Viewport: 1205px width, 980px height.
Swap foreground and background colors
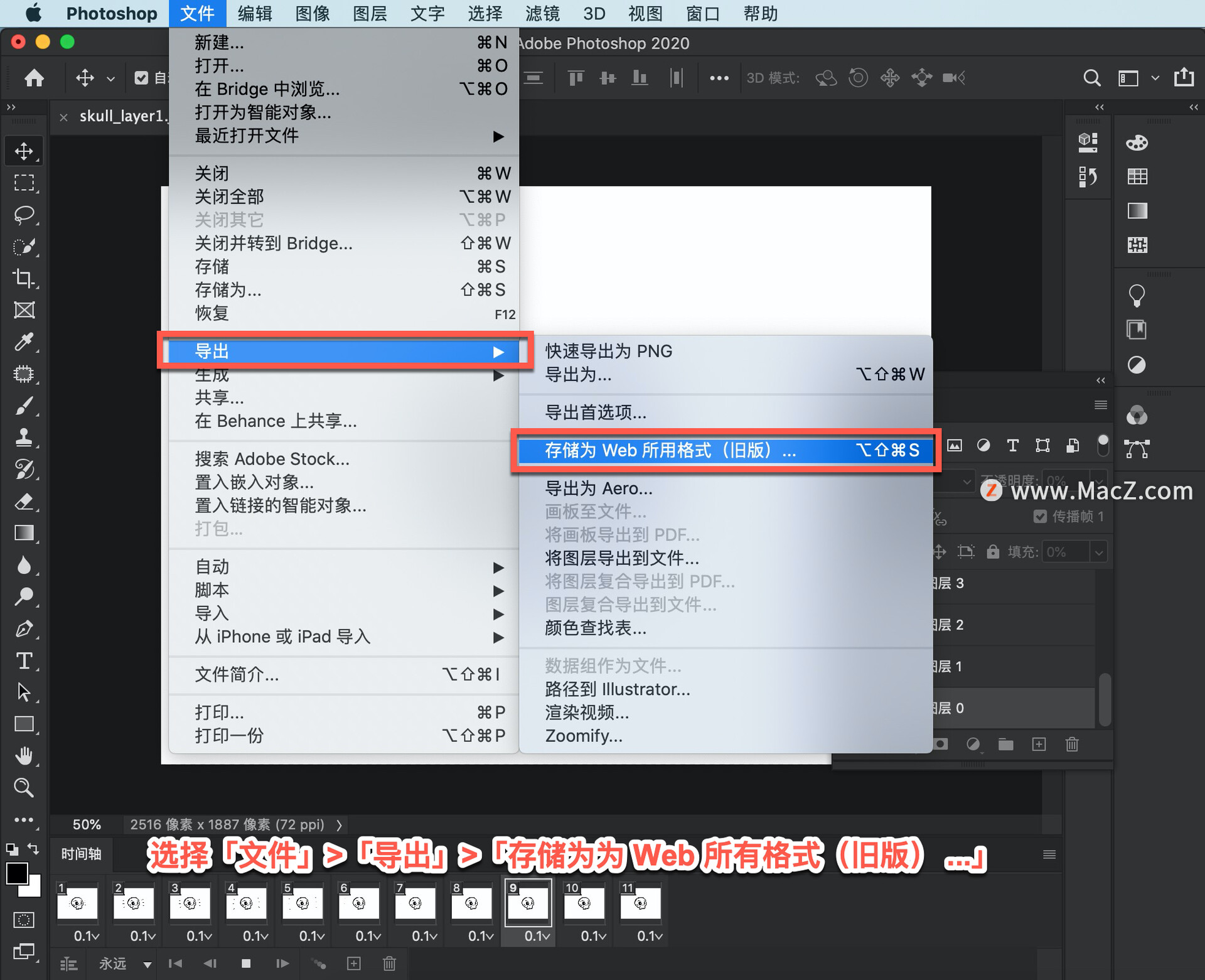(x=33, y=849)
